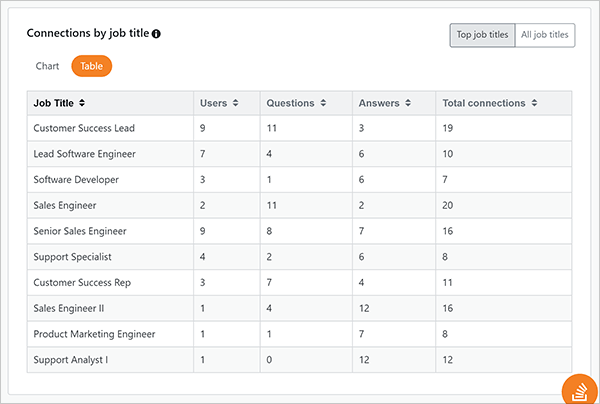Open the orange Stack Overflow floating icon
600x404 pixels.
point(579,388)
